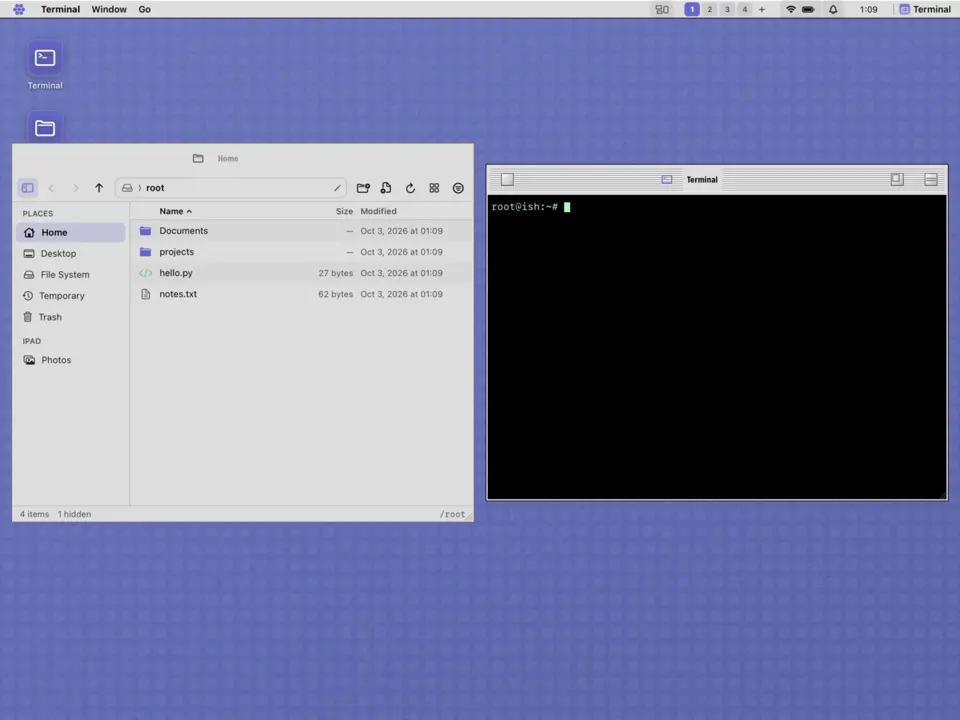Add a new workspace with plus button

pyautogui.click(x=762, y=9)
